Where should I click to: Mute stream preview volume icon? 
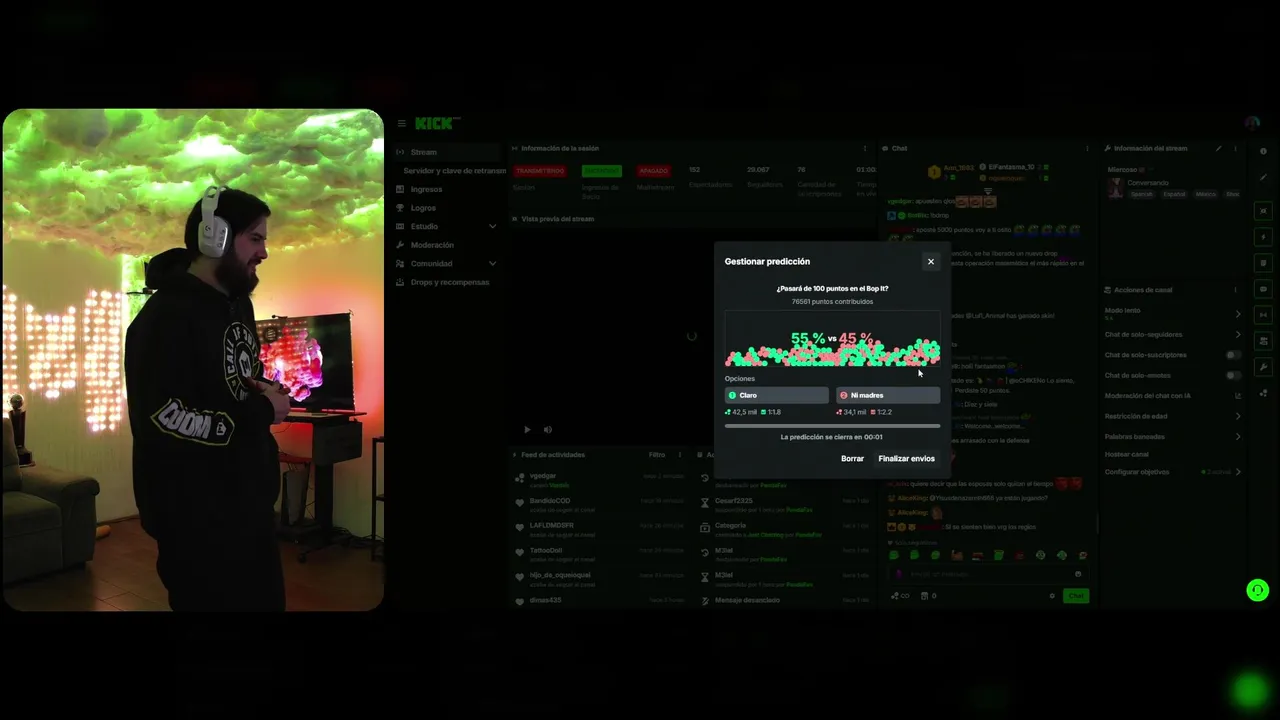547,430
